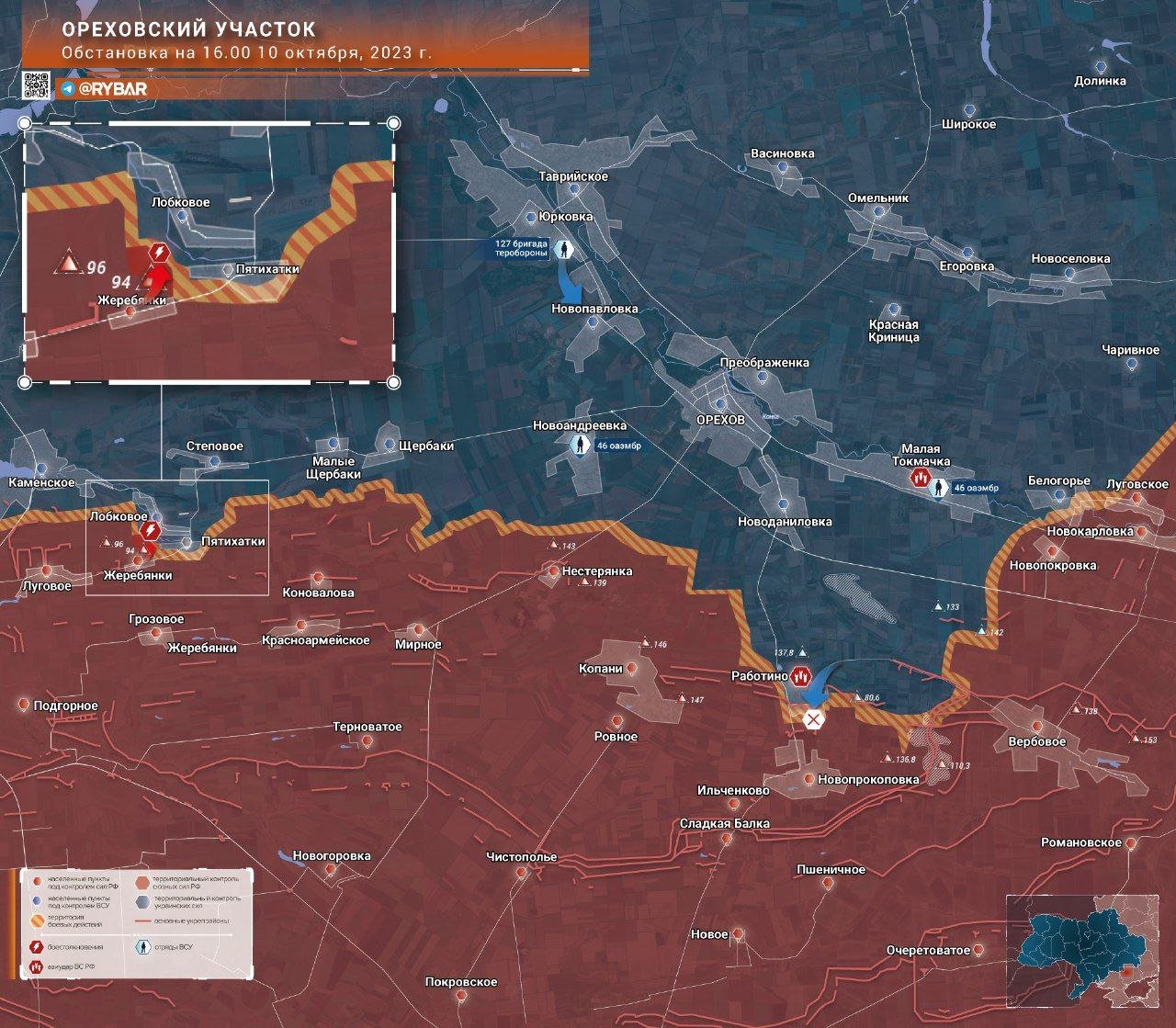Click the clash lightning icon inside the inset map

[x=159, y=253]
